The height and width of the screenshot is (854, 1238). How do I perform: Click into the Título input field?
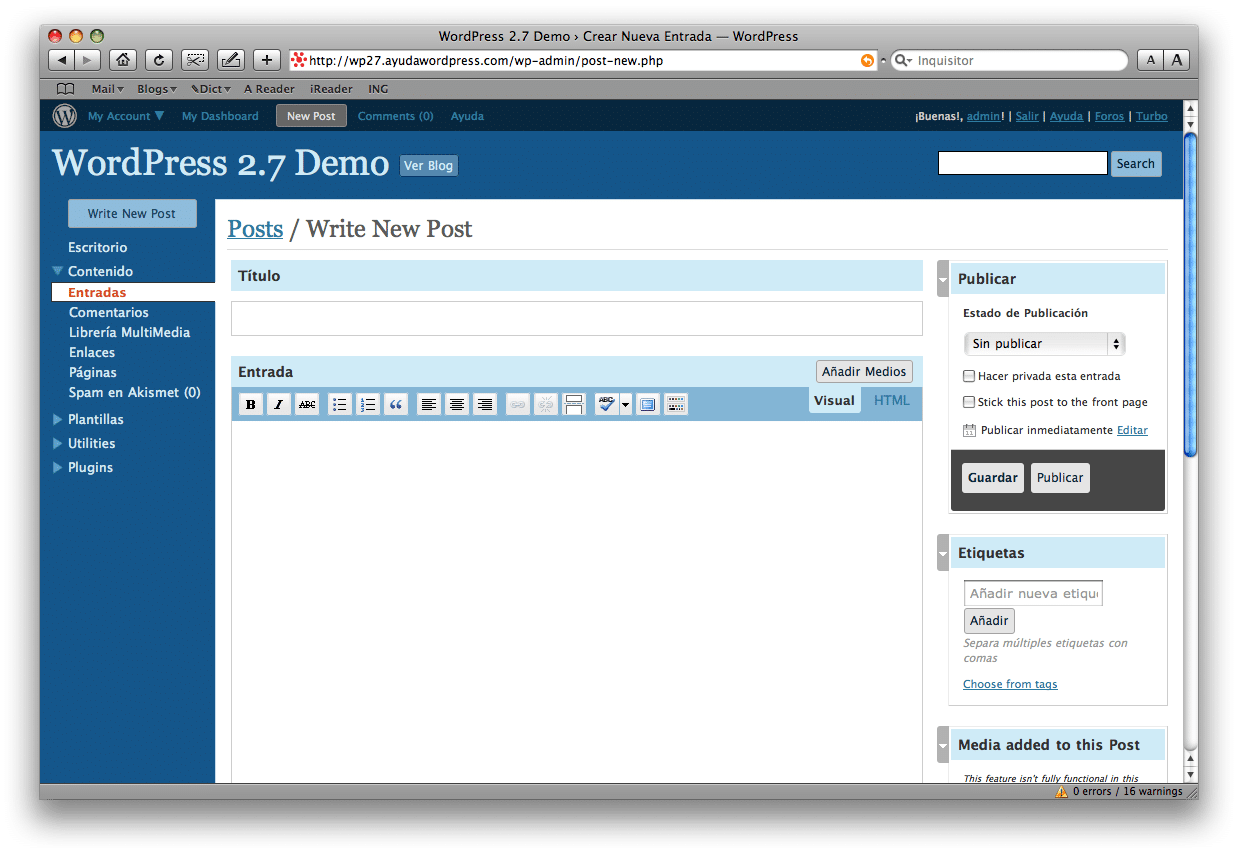pyautogui.click(x=576, y=319)
